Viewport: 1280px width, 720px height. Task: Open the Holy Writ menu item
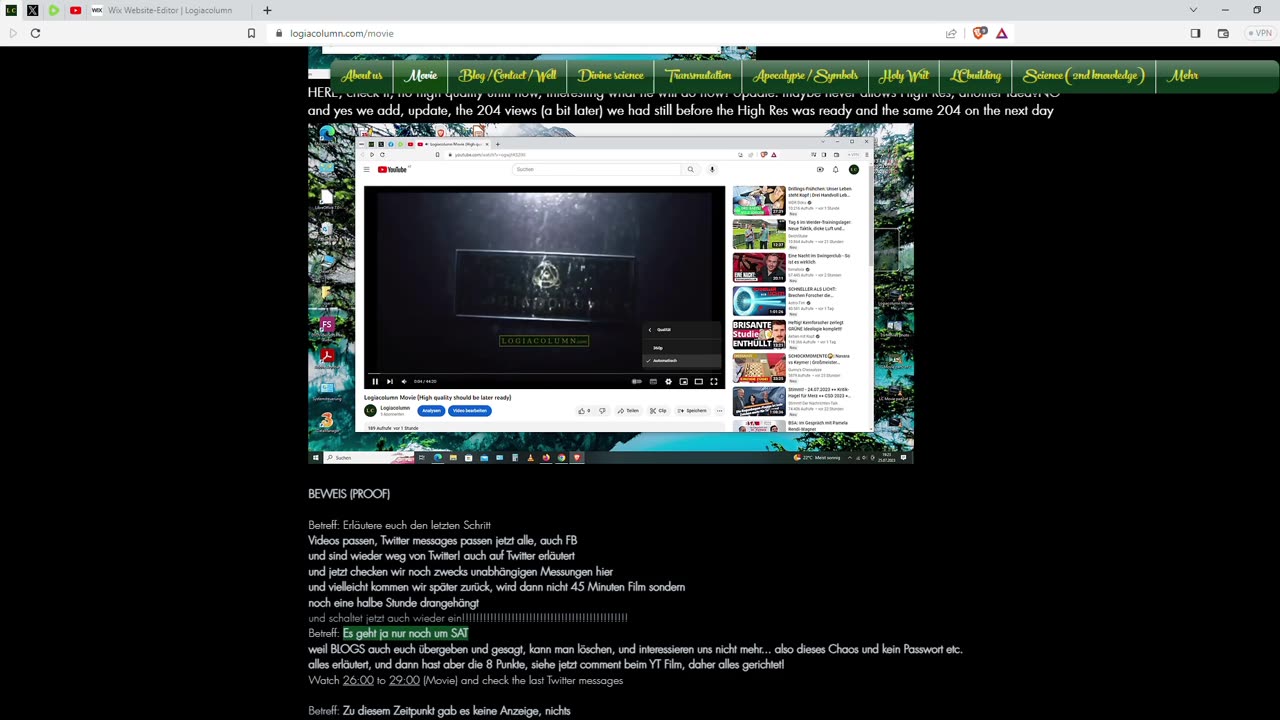pos(904,76)
